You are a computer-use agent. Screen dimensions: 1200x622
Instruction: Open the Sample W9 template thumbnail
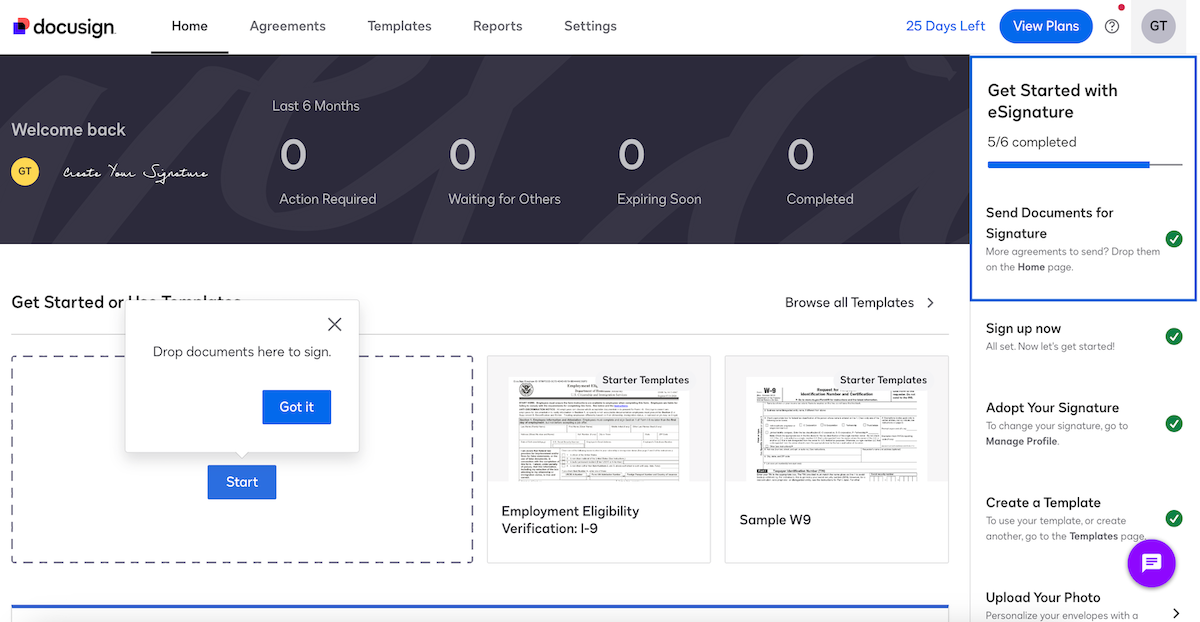click(x=836, y=428)
